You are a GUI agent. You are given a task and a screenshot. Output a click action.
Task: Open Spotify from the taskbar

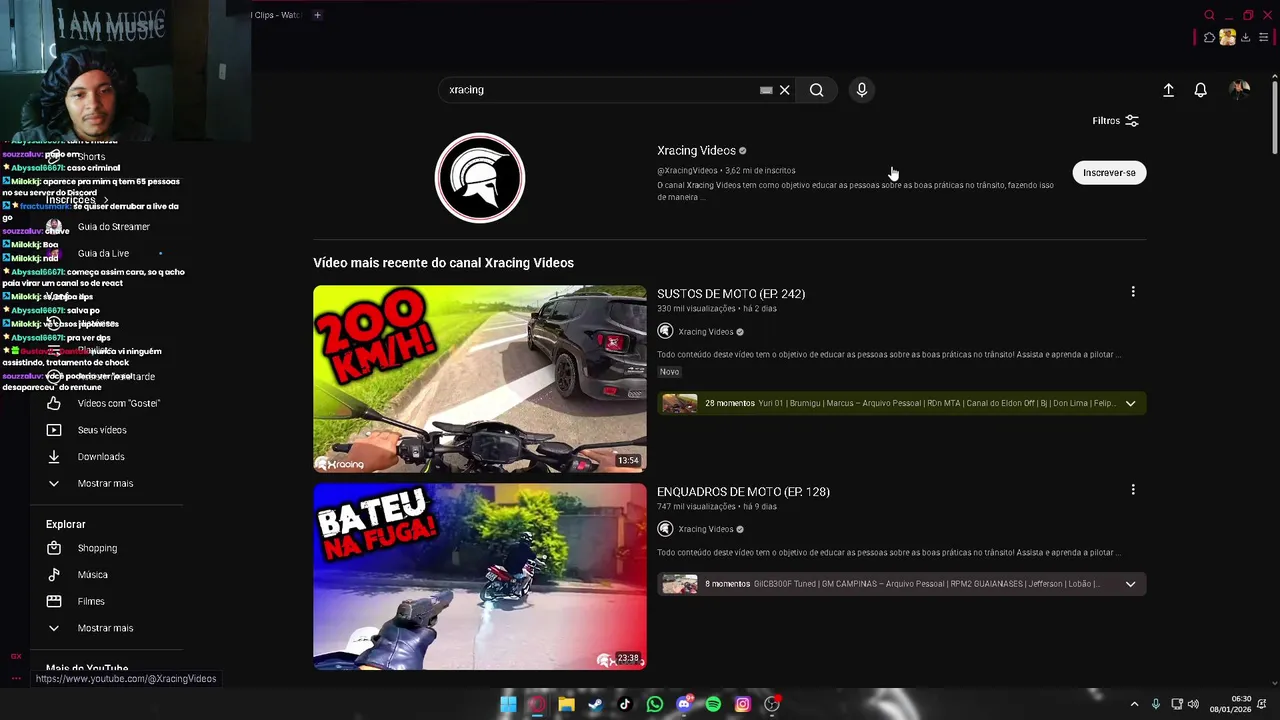pyautogui.click(x=713, y=704)
